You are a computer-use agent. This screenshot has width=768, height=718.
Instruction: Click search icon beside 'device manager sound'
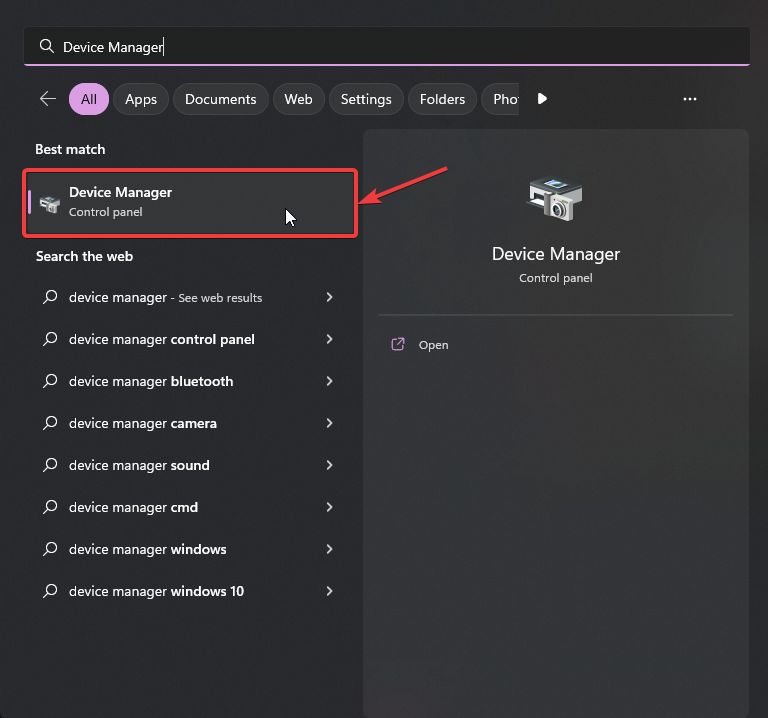click(x=50, y=465)
